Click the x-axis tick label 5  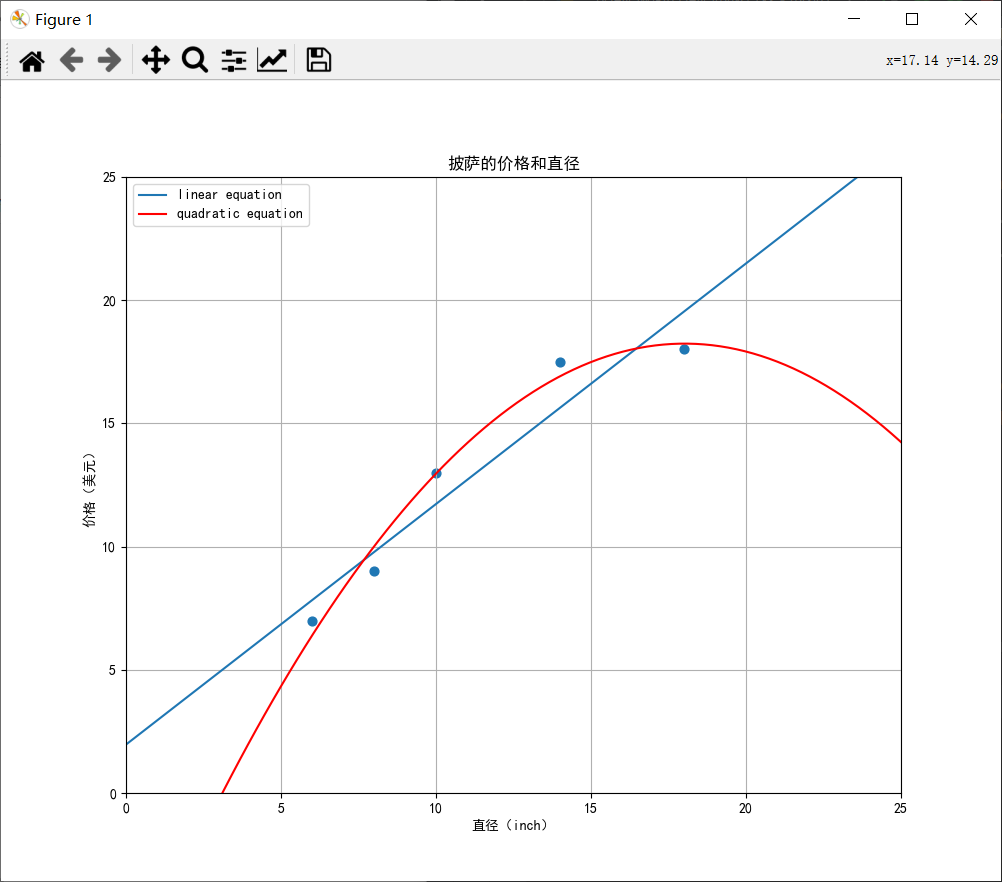(281, 808)
